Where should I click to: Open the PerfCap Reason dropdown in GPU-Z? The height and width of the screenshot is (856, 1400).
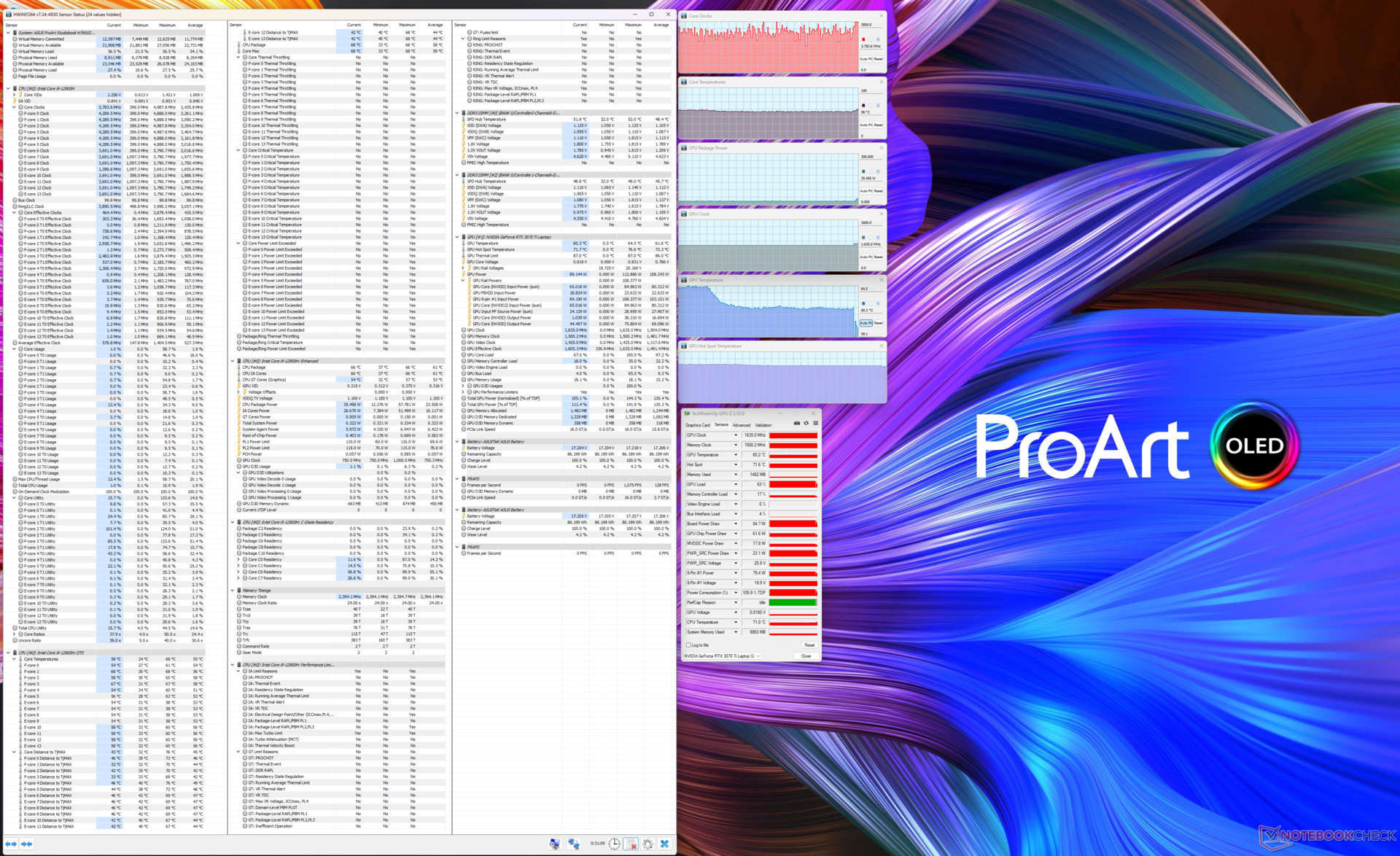735,602
